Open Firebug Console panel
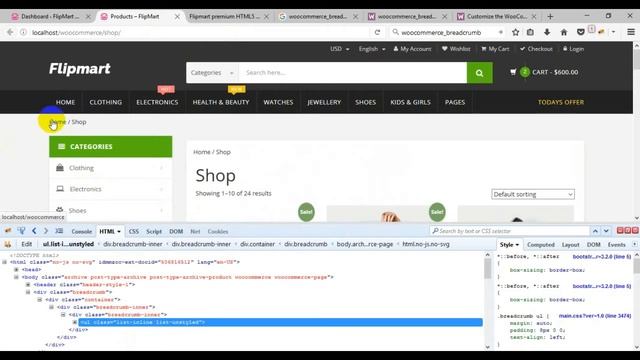The height and width of the screenshot is (360, 640). 82,231
